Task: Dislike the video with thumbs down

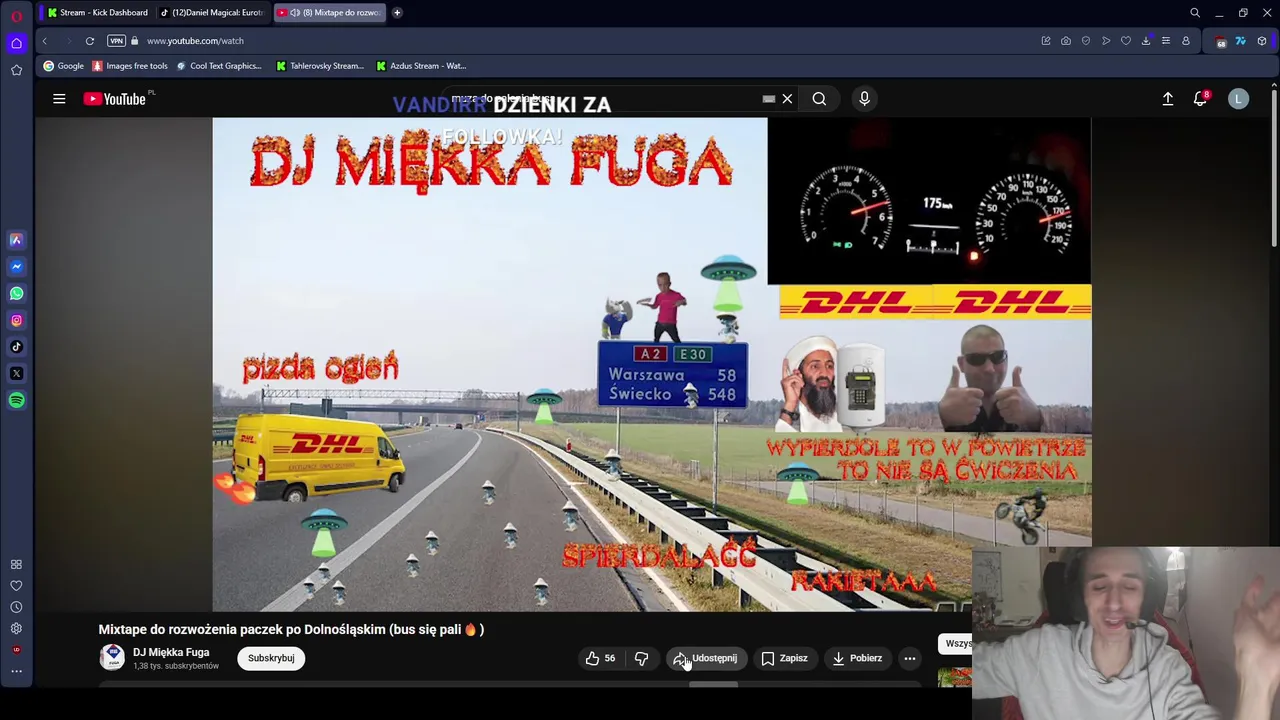Action: coord(642,658)
